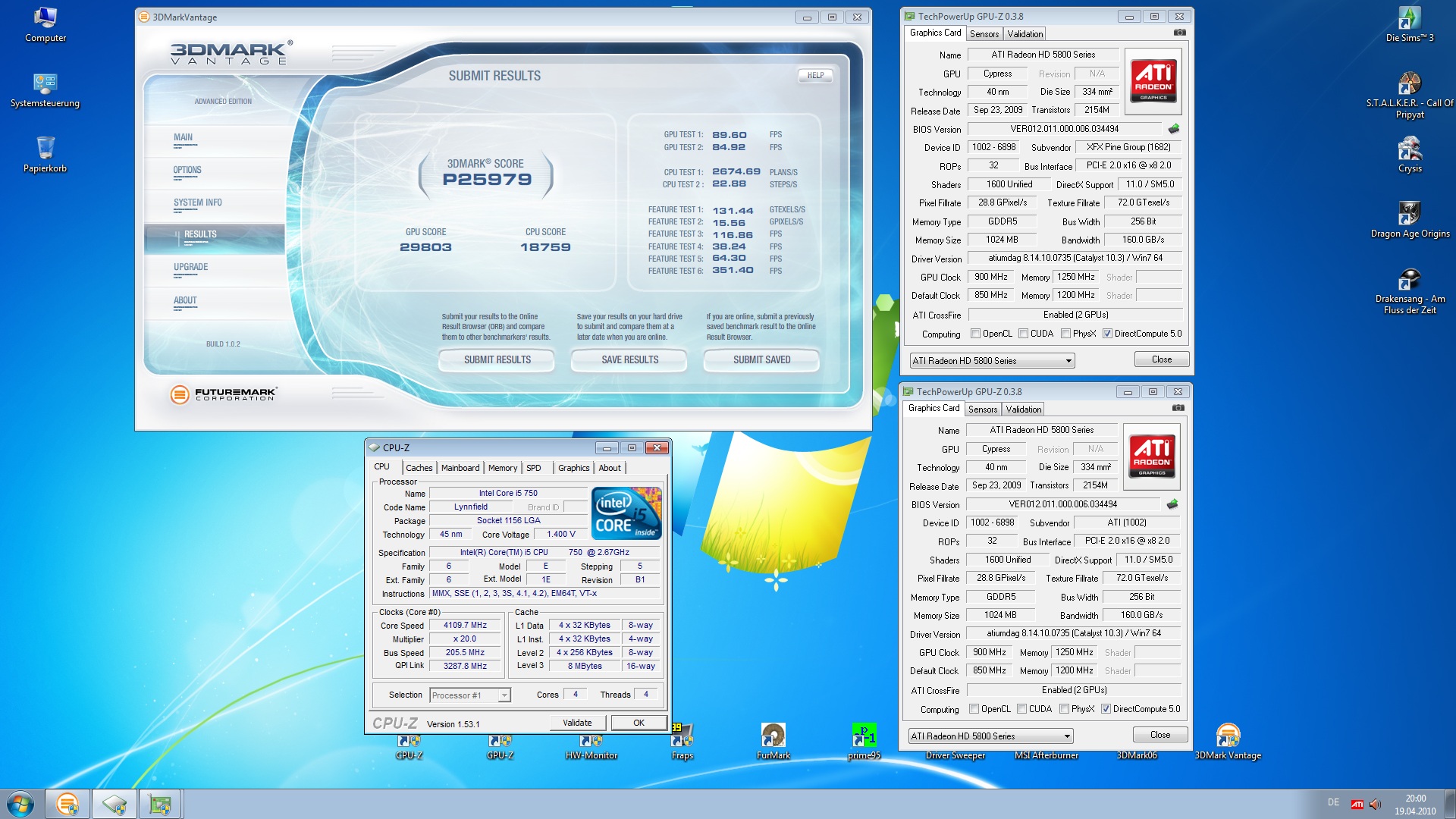Image resolution: width=1456 pixels, height=819 pixels.
Task: Click Close button in upper GPU-Z
Action: [x=1162, y=359]
